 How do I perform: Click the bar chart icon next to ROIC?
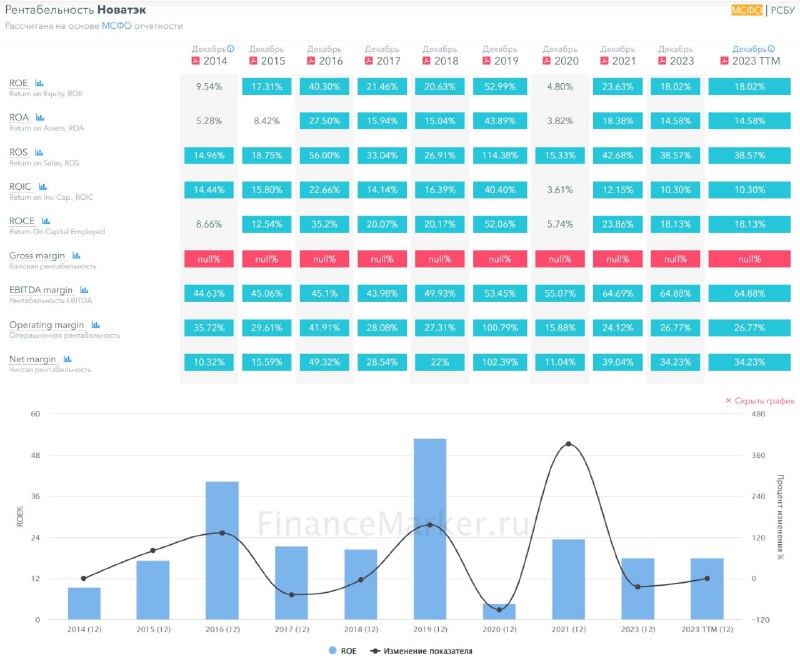click(x=43, y=187)
